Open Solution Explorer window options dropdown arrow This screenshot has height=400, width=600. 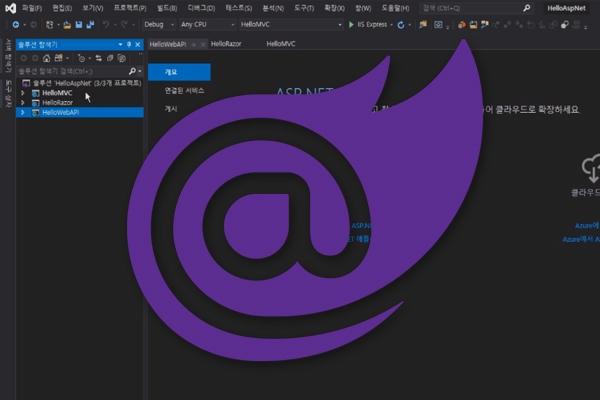click(120, 45)
